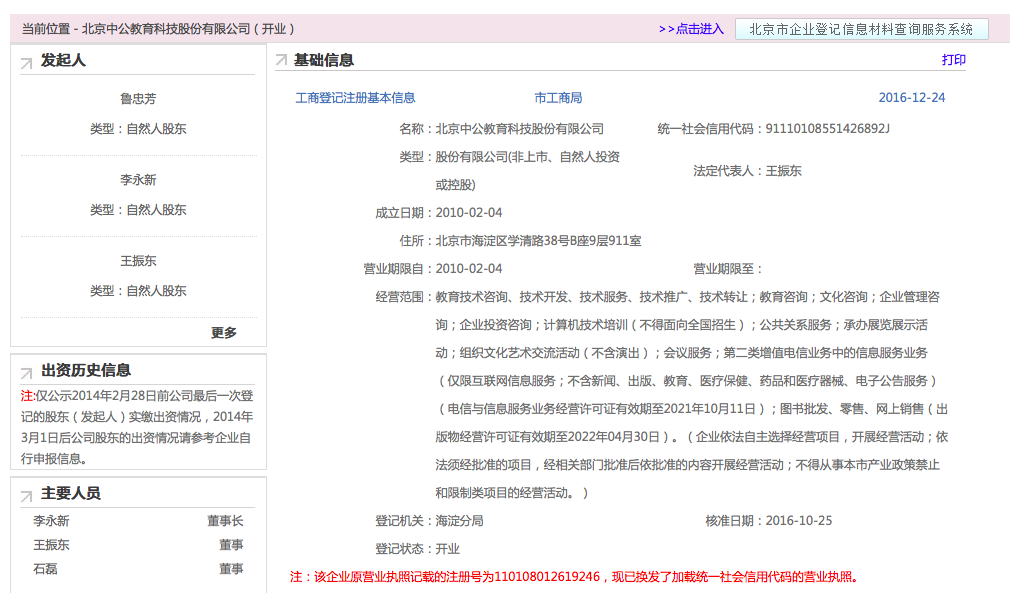Click the arrow icon beside 发起人 heading

27,64
